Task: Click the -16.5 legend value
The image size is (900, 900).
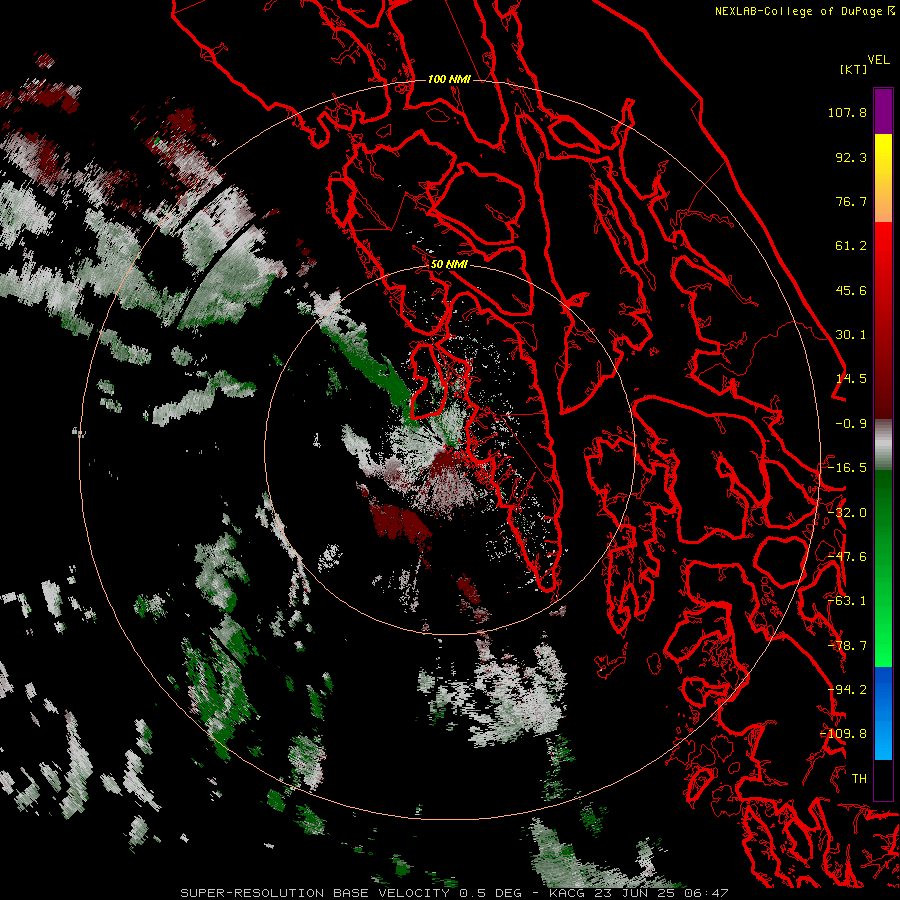Action: [x=847, y=468]
